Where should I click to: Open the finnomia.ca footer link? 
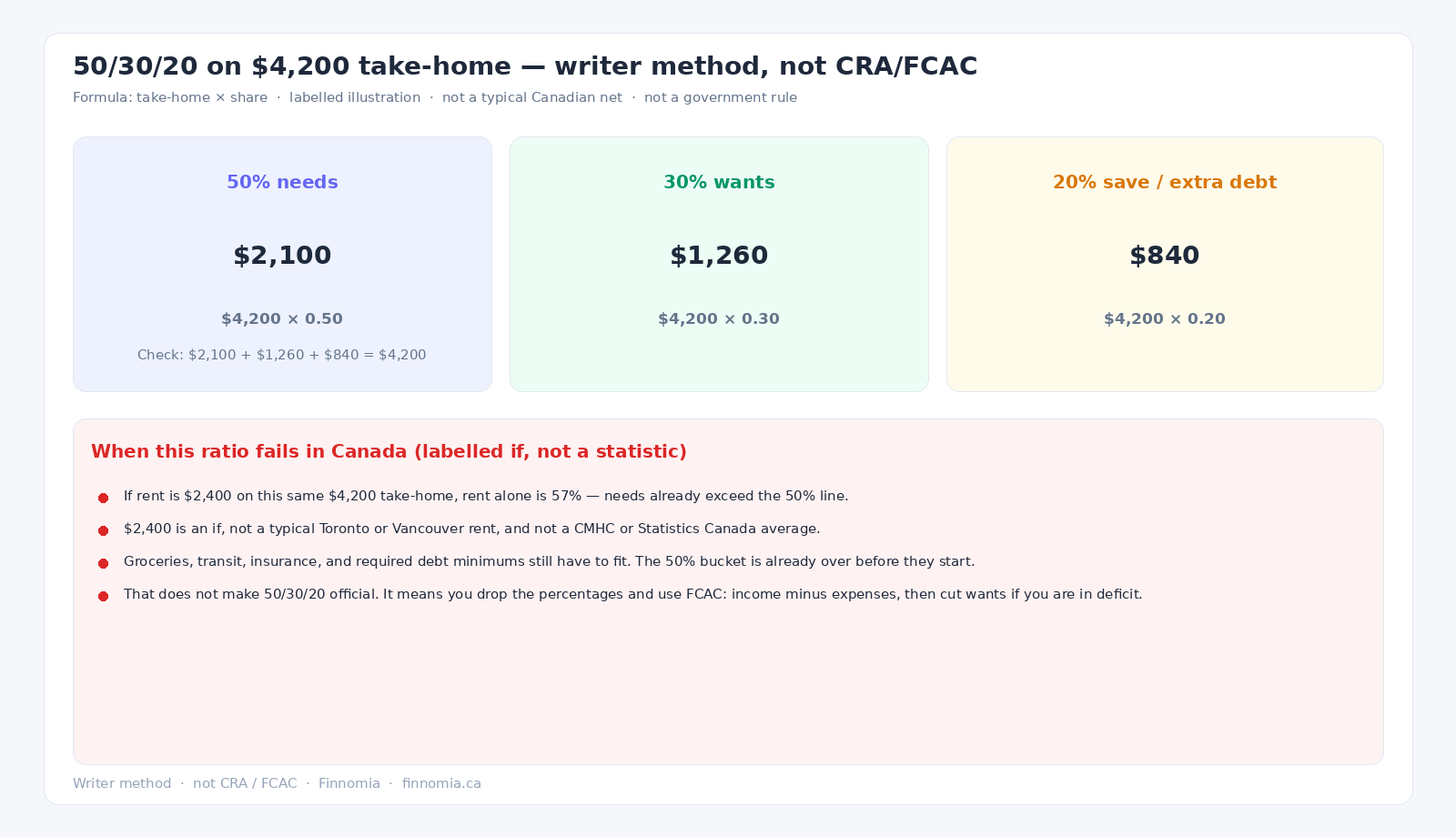(441, 783)
